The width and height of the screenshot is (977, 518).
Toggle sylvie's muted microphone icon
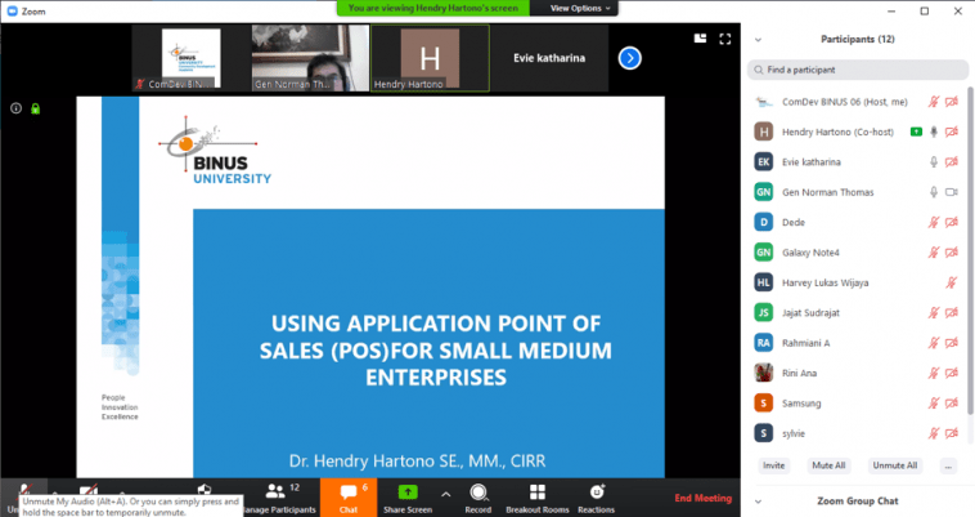933,433
